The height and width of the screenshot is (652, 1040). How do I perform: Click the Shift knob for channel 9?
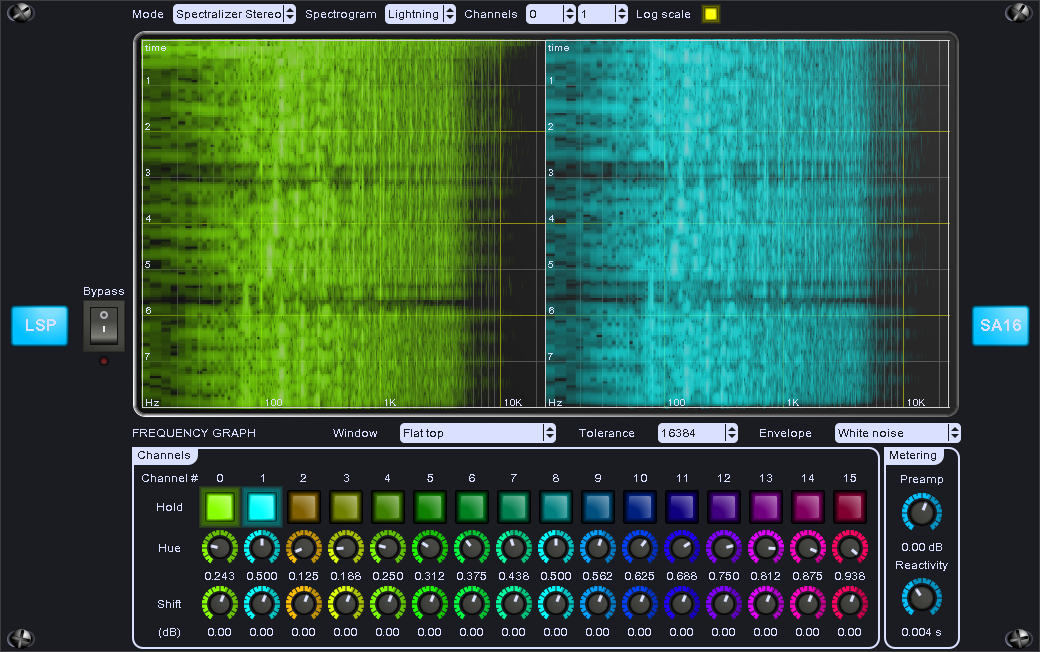click(x=597, y=603)
